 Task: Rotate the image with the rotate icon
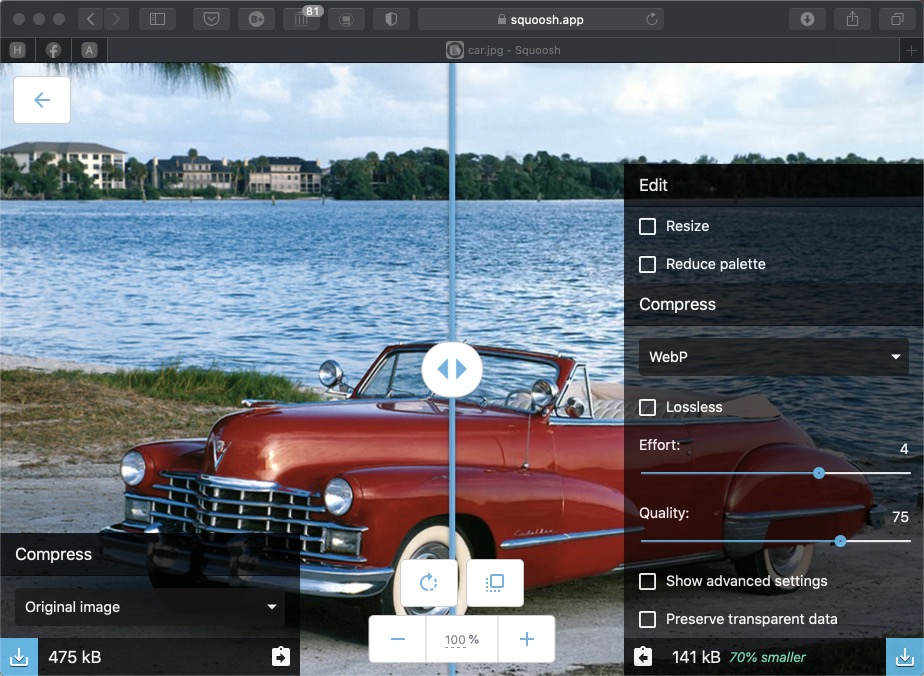tap(429, 582)
